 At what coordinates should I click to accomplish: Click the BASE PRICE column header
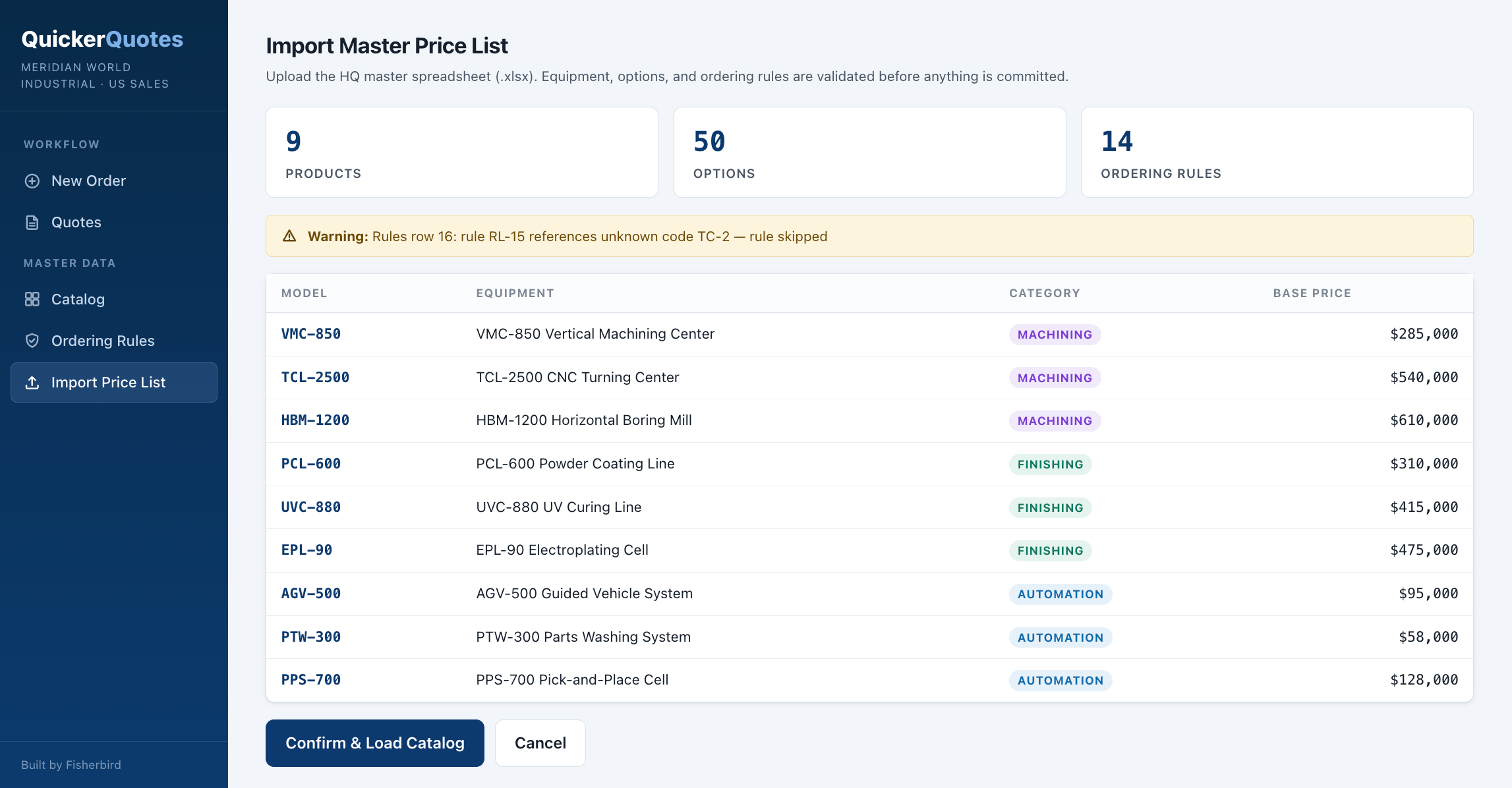[1312, 293]
